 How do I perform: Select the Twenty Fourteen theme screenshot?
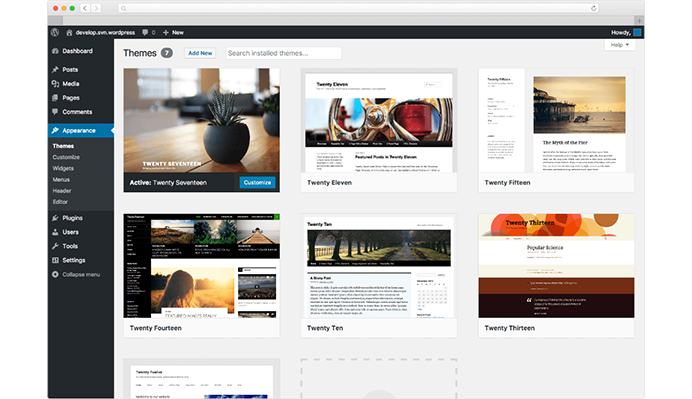pos(201,266)
